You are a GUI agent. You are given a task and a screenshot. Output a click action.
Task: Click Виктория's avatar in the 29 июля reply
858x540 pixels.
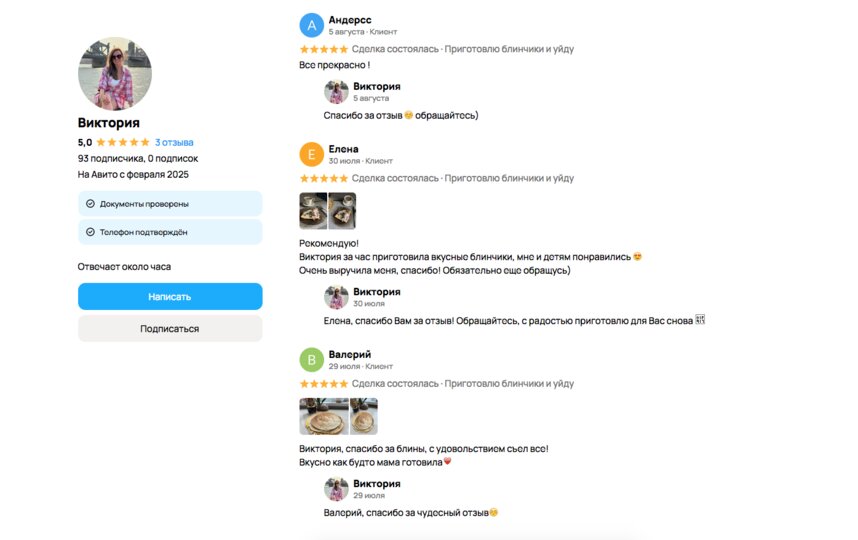(x=336, y=489)
